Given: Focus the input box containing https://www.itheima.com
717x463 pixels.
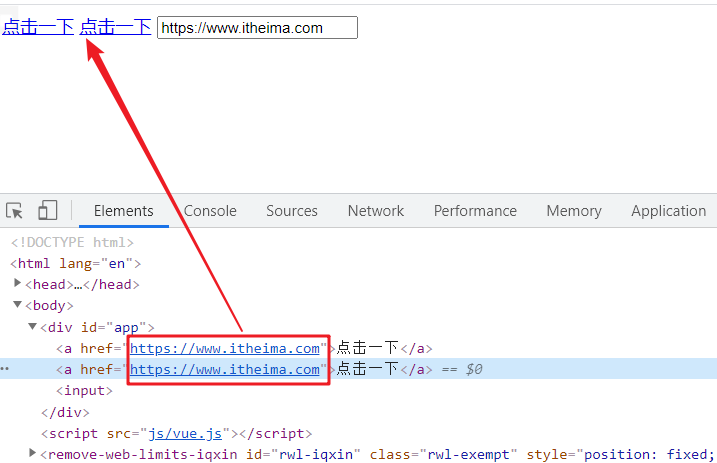Looking at the screenshot, I should pyautogui.click(x=257, y=28).
